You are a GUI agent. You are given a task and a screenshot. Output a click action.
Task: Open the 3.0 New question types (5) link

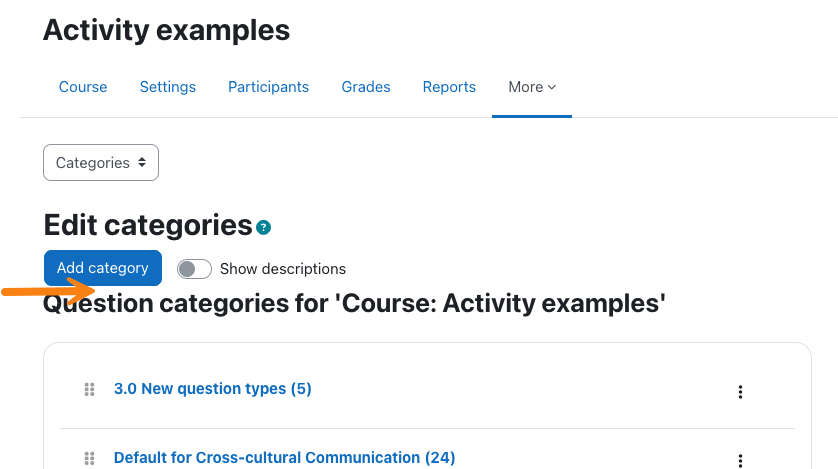(213, 388)
